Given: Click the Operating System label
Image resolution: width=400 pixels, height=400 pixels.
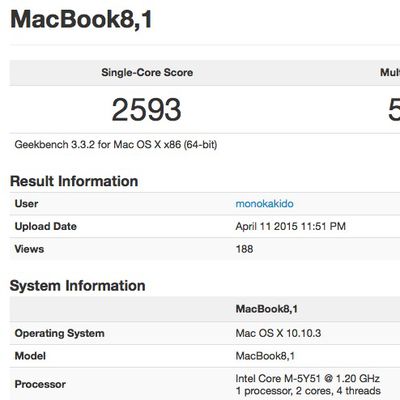Looking at the screenshot, I should 60,333.
